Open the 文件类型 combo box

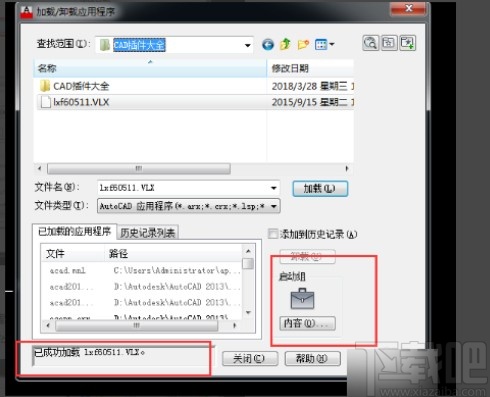point(189,206)
